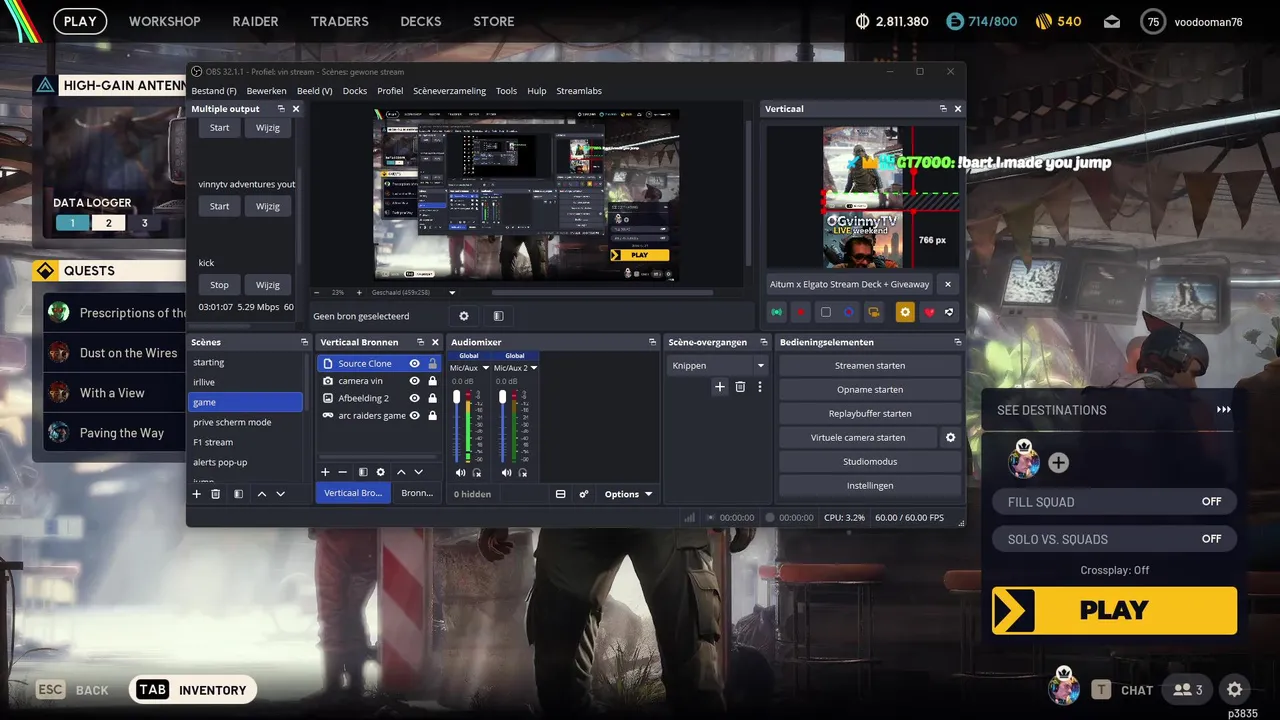Mute the Mic/Aux speaker icon
This screenshot has height=720, width=1280.
click(461, 472)
